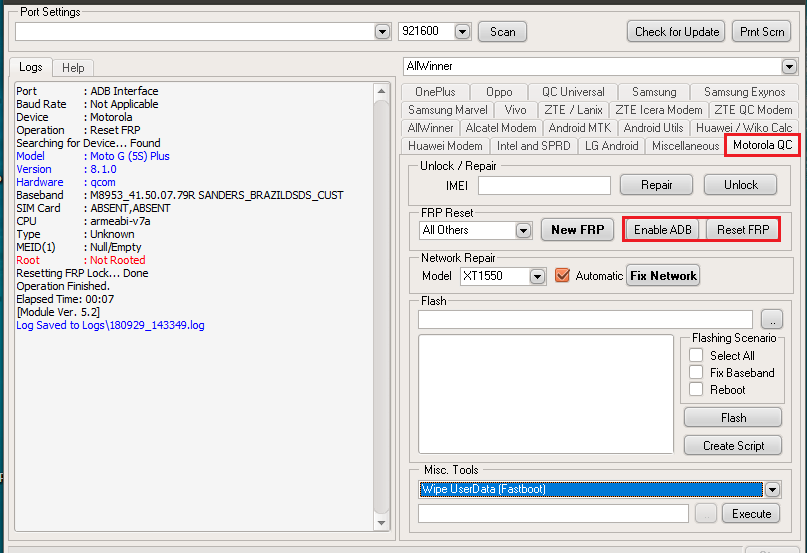Check the Select All checkbox

pyautogui.click(x=696, y=355)
